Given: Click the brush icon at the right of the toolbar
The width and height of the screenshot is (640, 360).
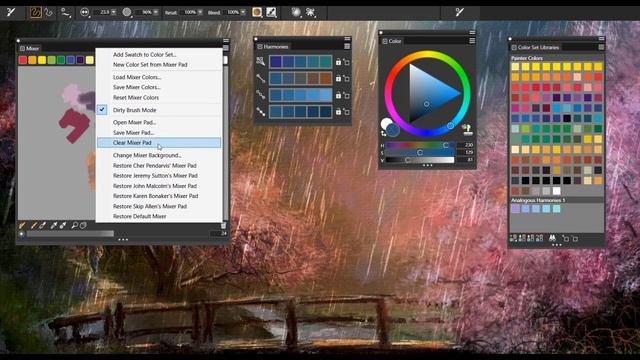Looking at the screenshot, I should pyautogui.click(x=460, y=12).
